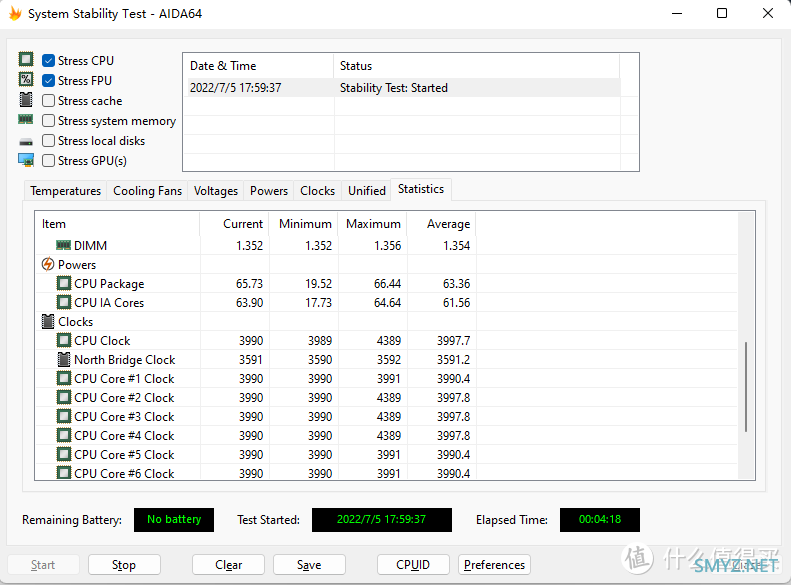Click the Maximum column header

372,223
